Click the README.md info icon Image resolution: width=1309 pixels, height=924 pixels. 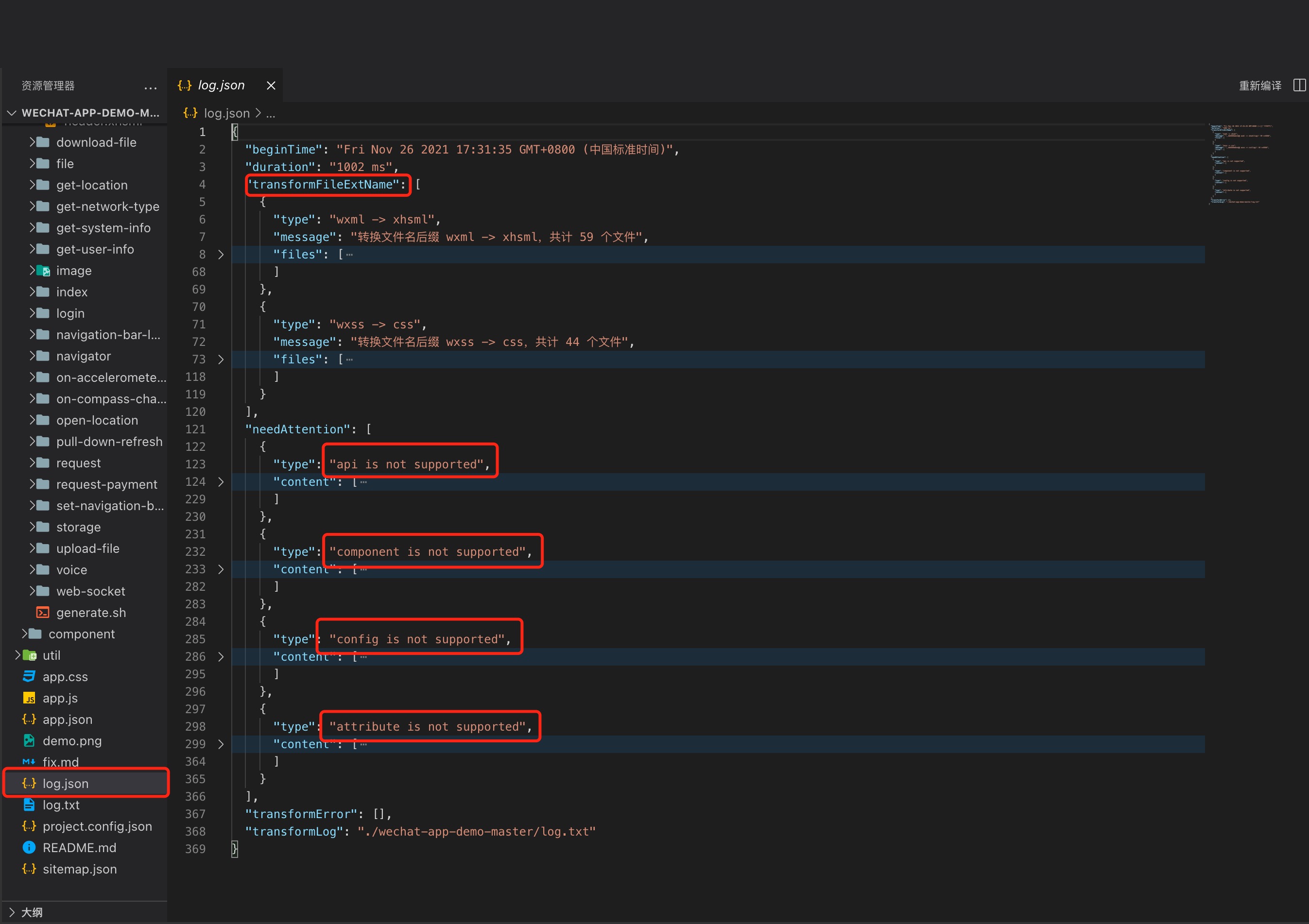pyautogui.click(x=29, y=848)
